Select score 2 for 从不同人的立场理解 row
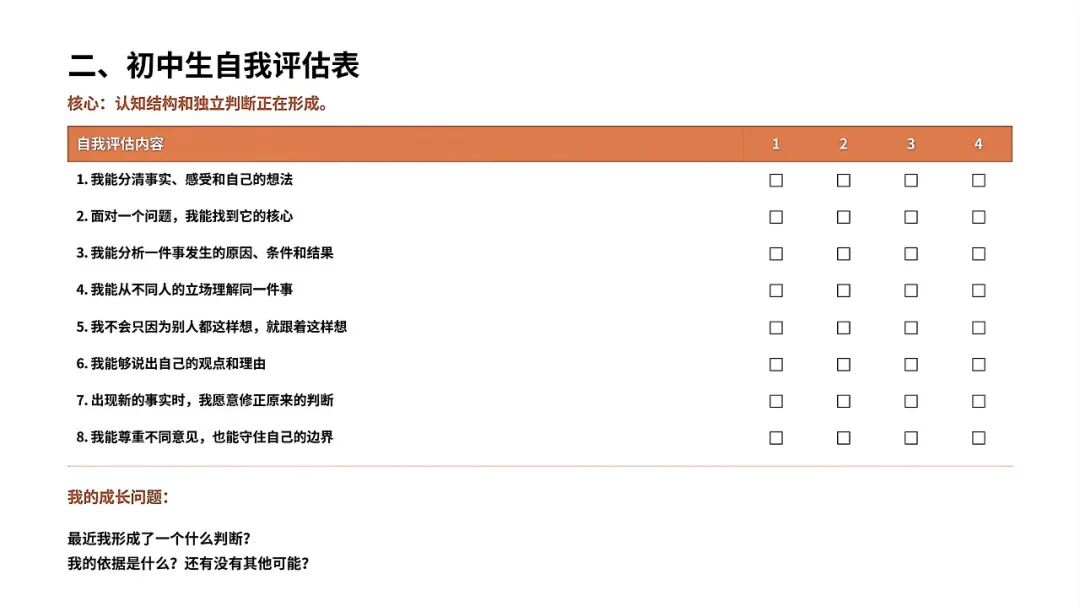The height and width of the screenshot is (607, 1080). pos(843,291)
